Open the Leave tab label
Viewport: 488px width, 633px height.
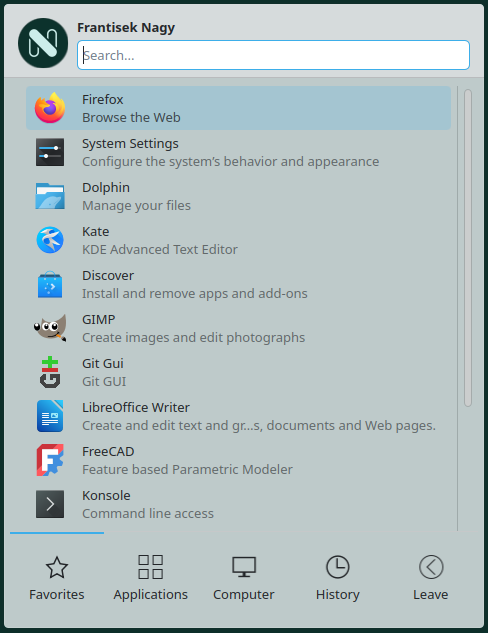[x=431, y=594]
